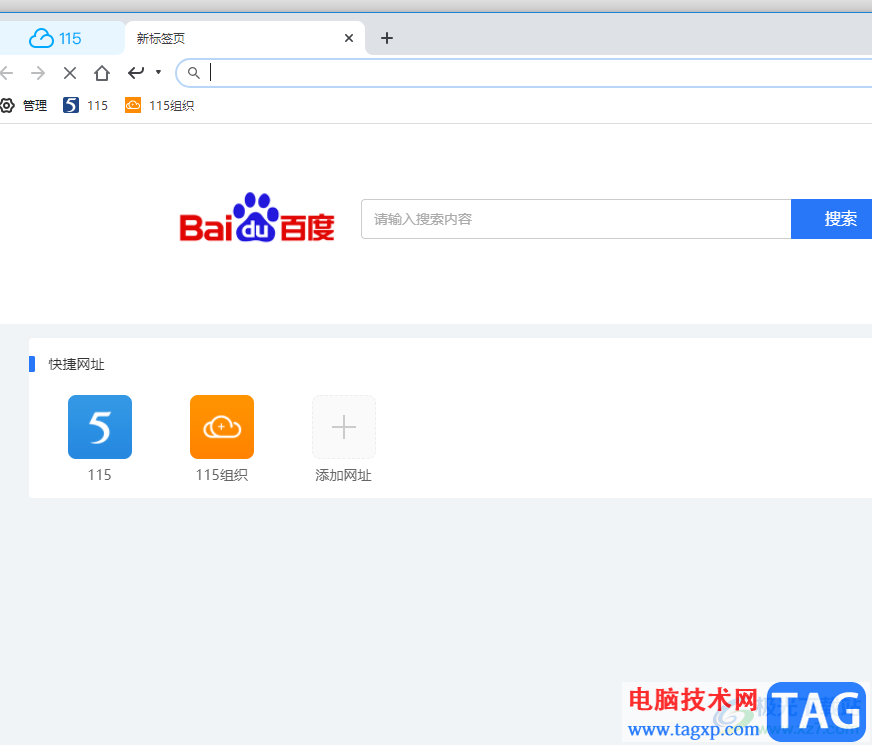
Task: Open the 115组织 orange cloud tile
Action: tap(222, 427)
